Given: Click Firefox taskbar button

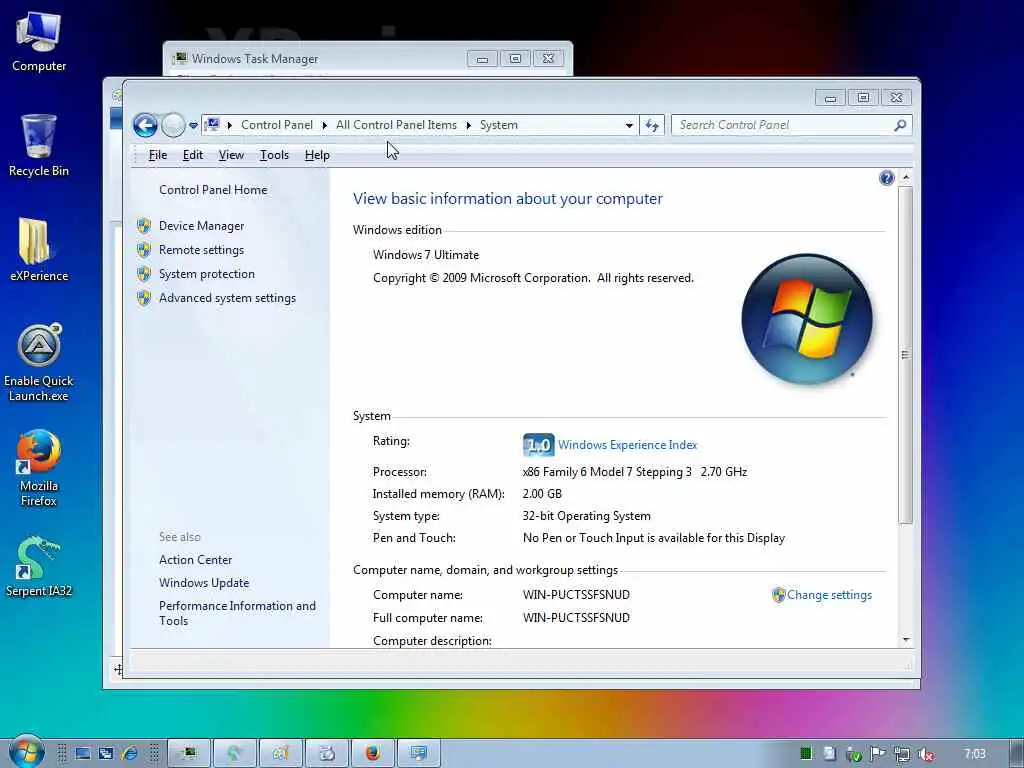Looking at the screenshot, I should point(373,753).
